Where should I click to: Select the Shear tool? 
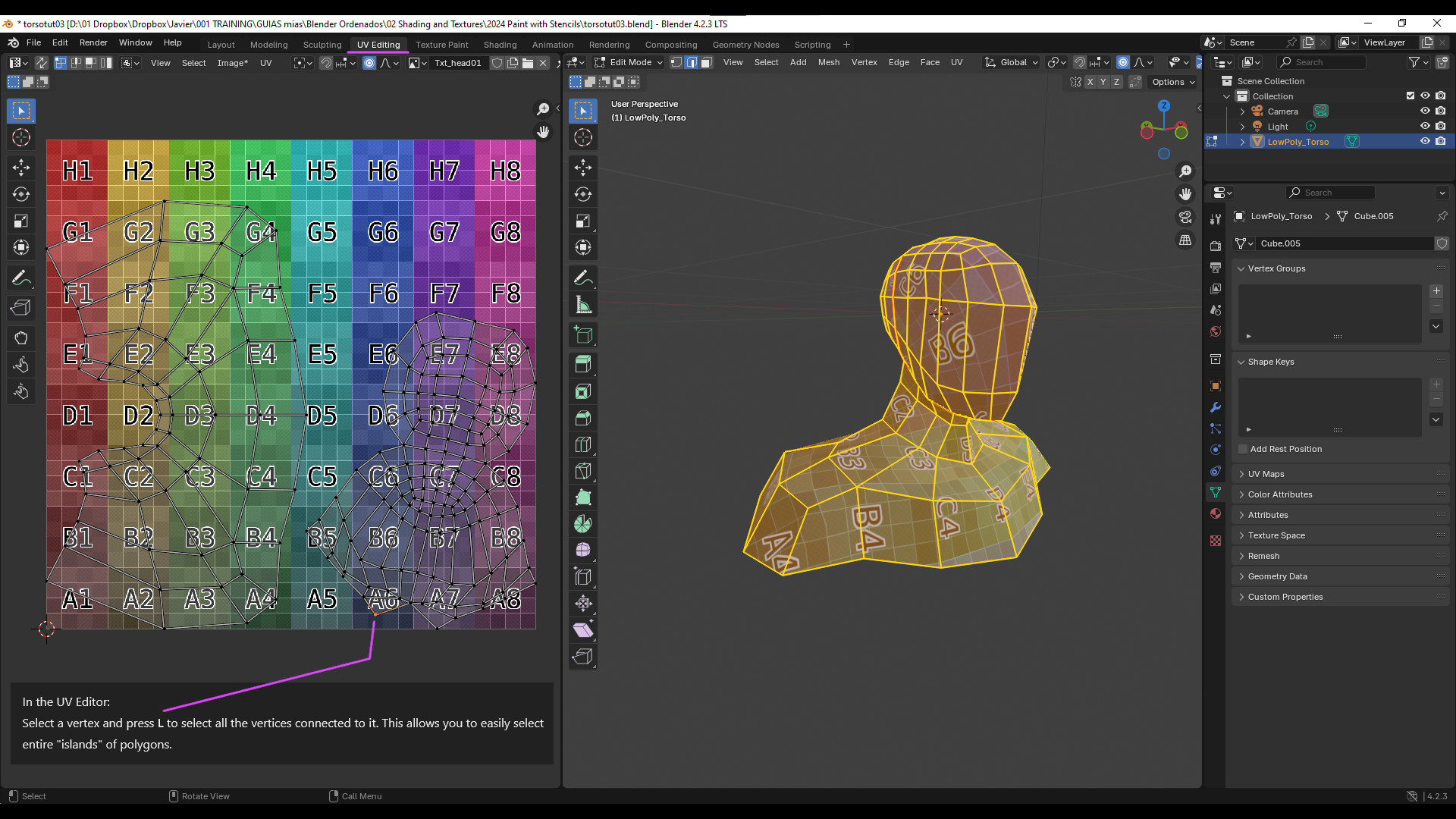[x=583, y=630]
